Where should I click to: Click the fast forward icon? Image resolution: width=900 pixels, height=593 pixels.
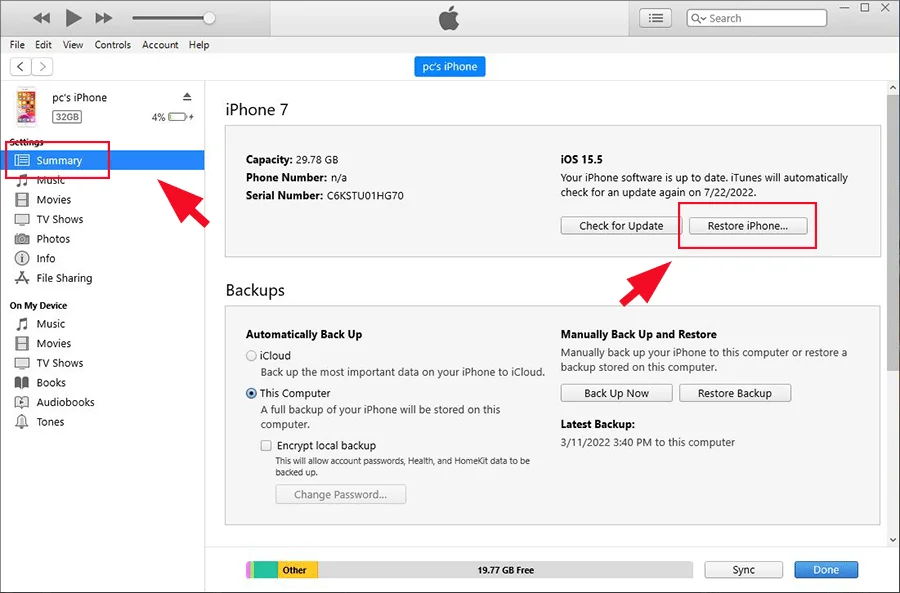pos(104,18)
